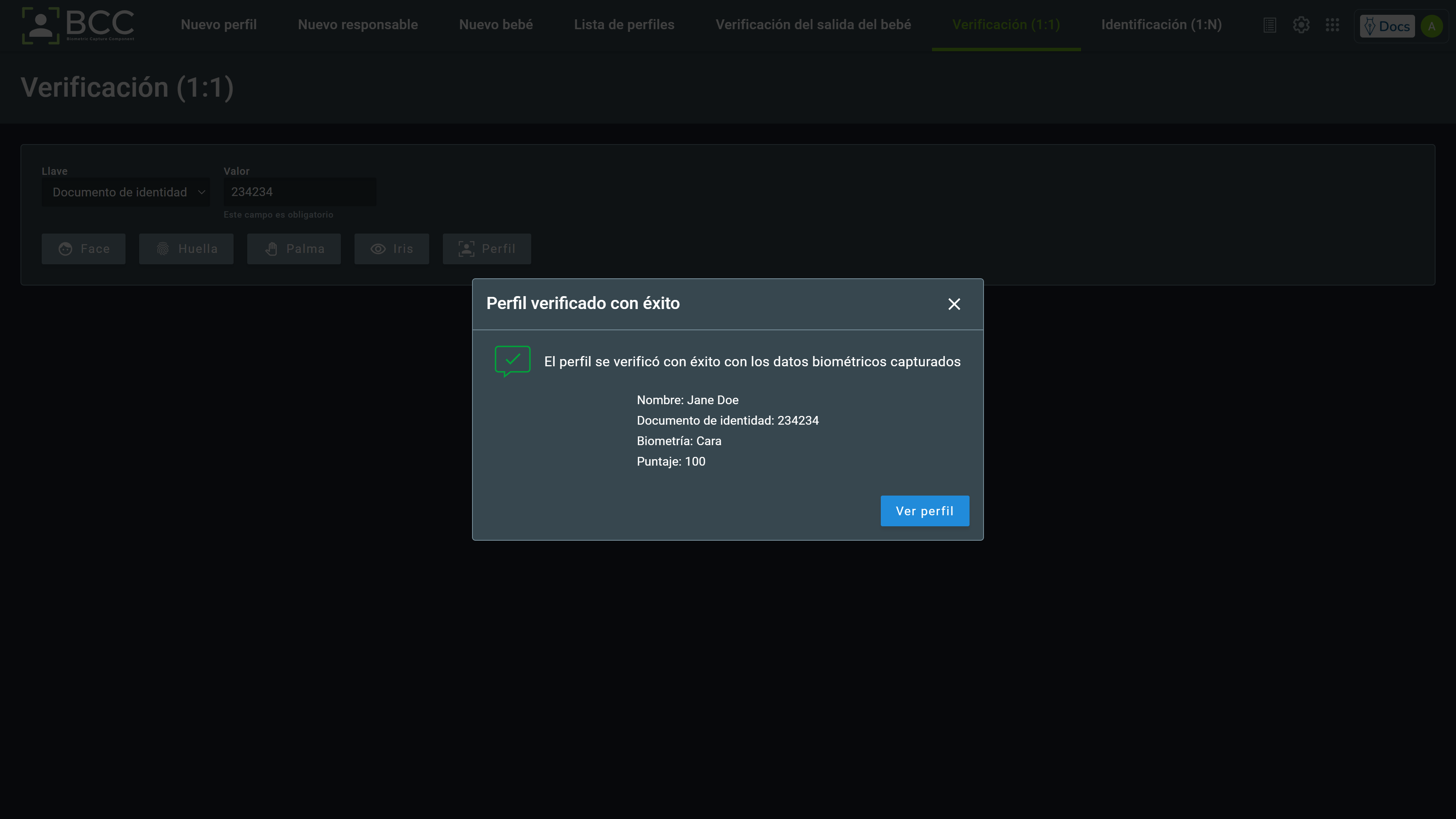The width and height of the screenshot is (1456, 819).
Task: Open the Nuevo bebé tab
Action: (x=496, y=25)
